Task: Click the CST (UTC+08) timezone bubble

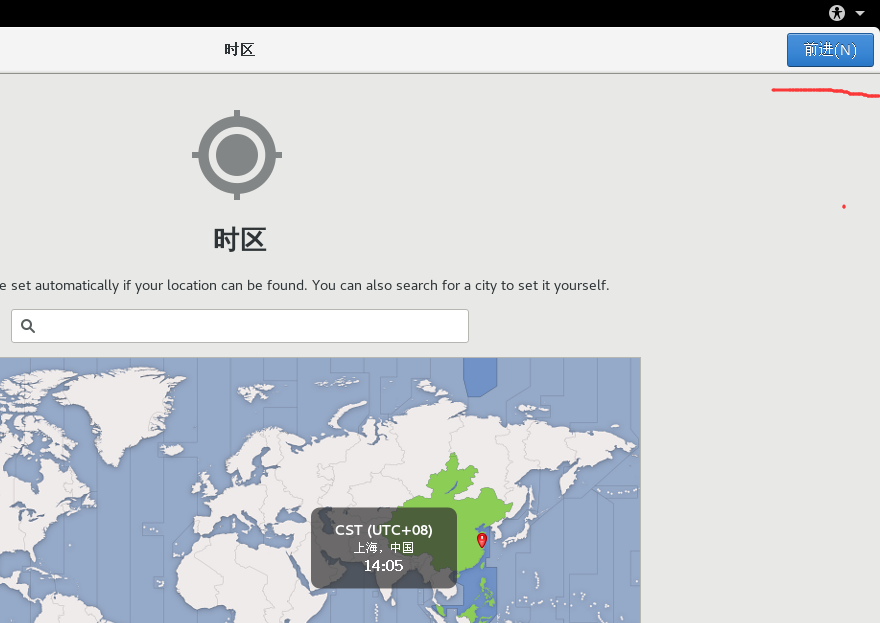Action: [x=384, y=548]
